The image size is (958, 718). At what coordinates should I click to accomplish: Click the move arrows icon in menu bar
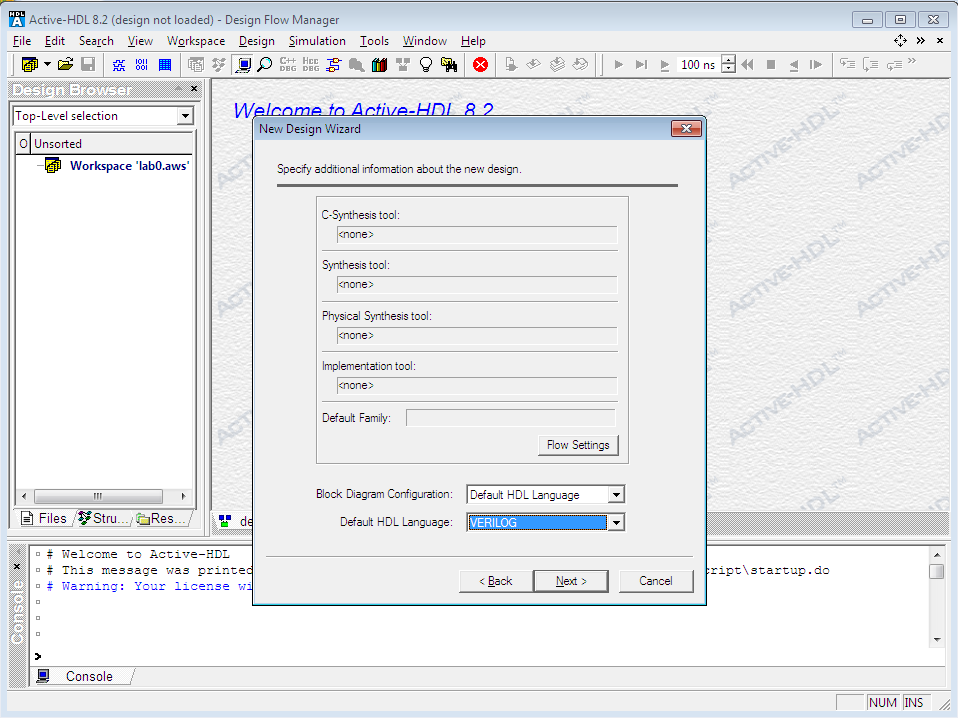click(x=900, y=40)
